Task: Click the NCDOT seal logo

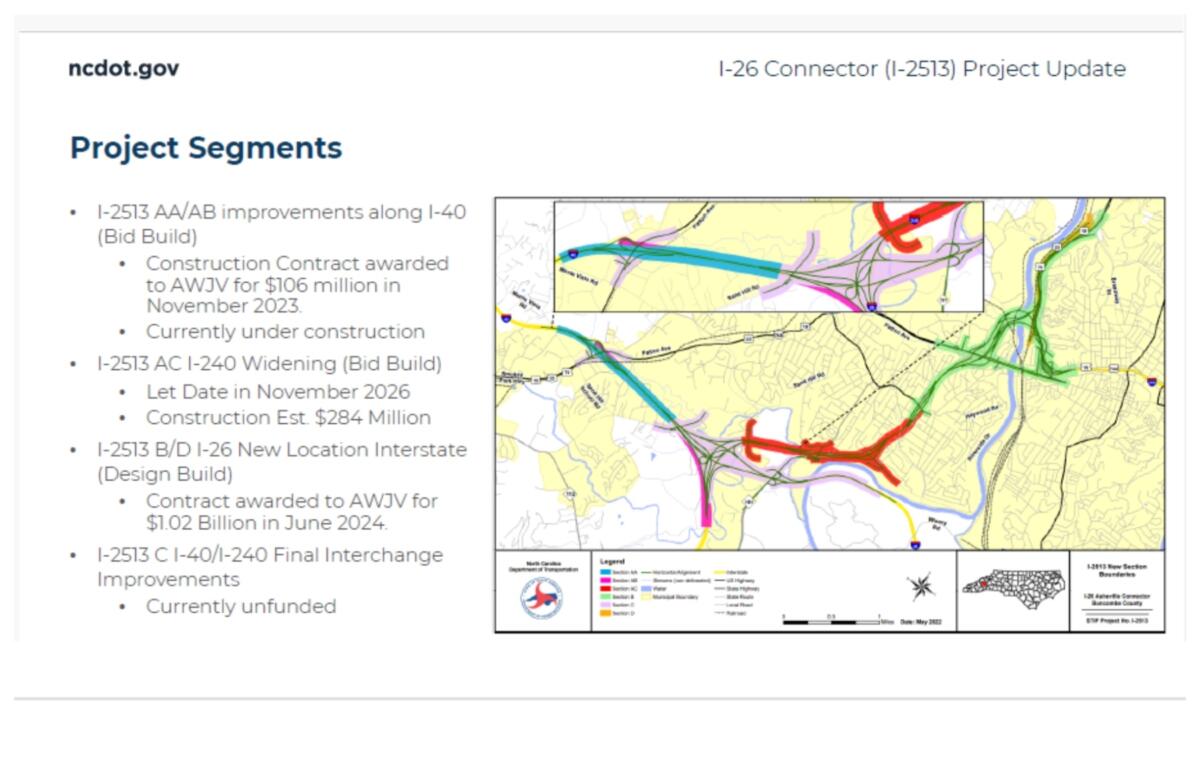Action: (x=542, y=598)
